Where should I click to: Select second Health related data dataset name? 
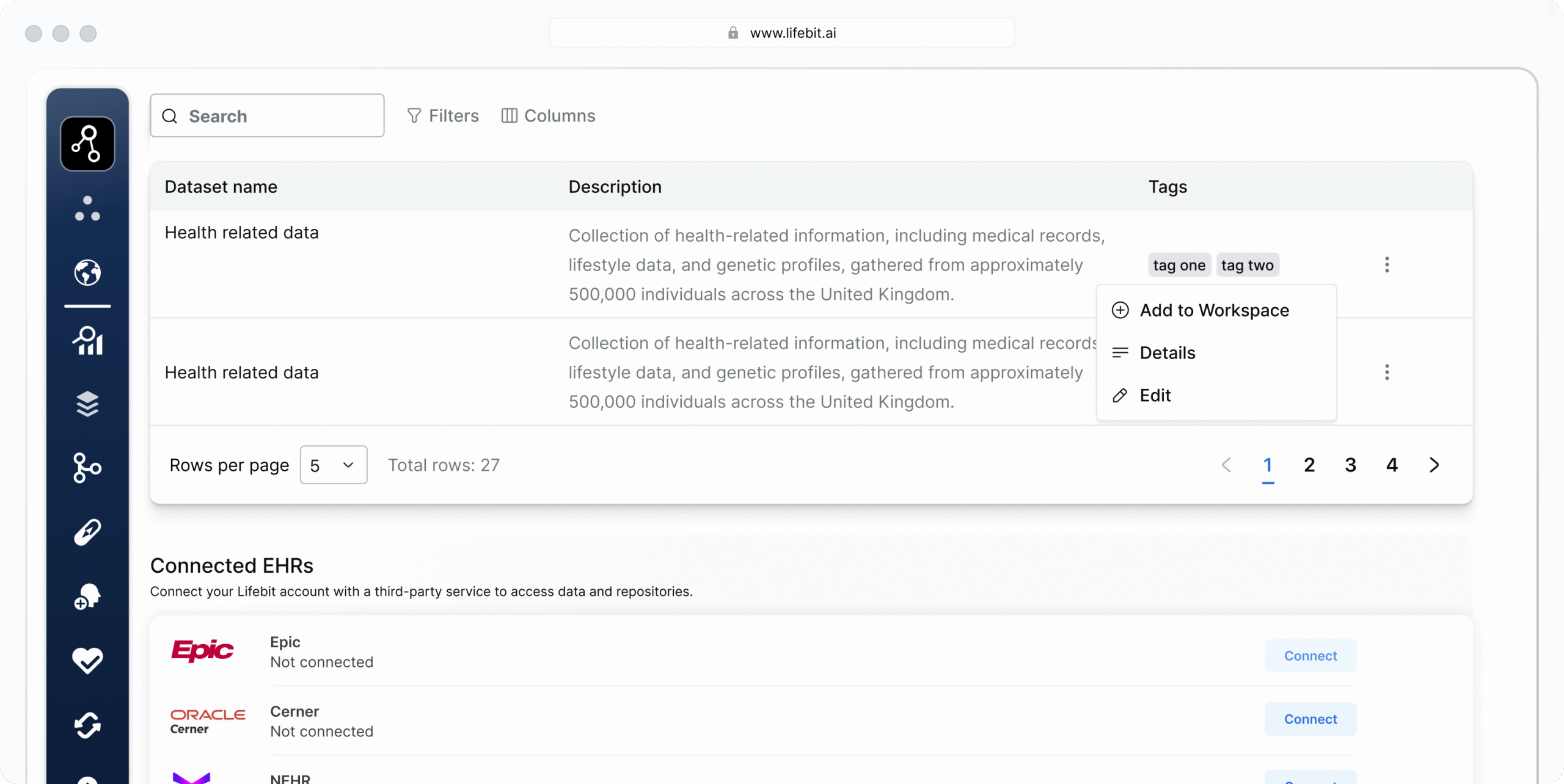pyautogui.click(x=241, y=372)
